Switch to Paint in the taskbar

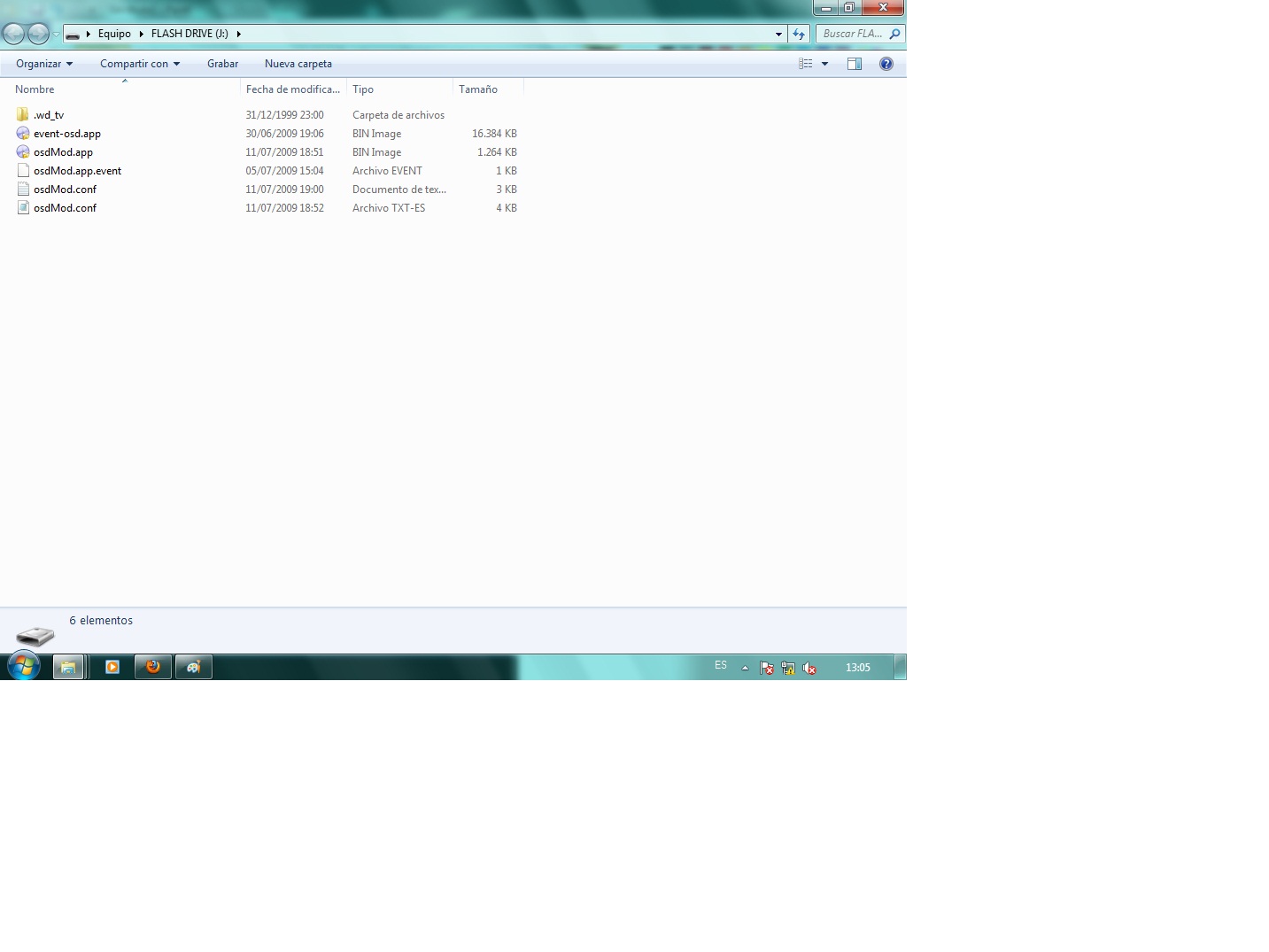(194, 667)
